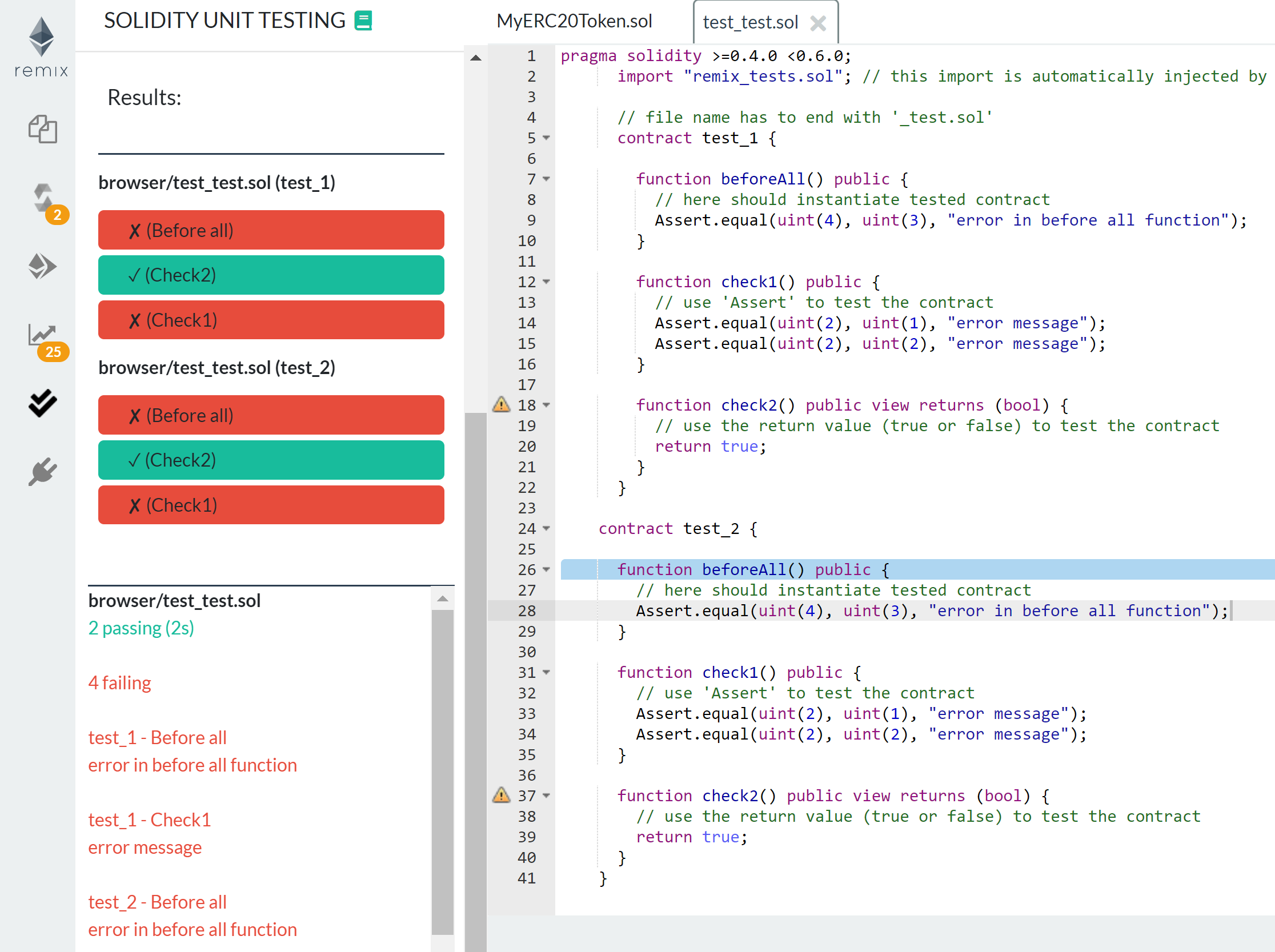Select the Solidity unit testing checkmark icon
The image size is (1275, 952).
click(x=43, y=403)
